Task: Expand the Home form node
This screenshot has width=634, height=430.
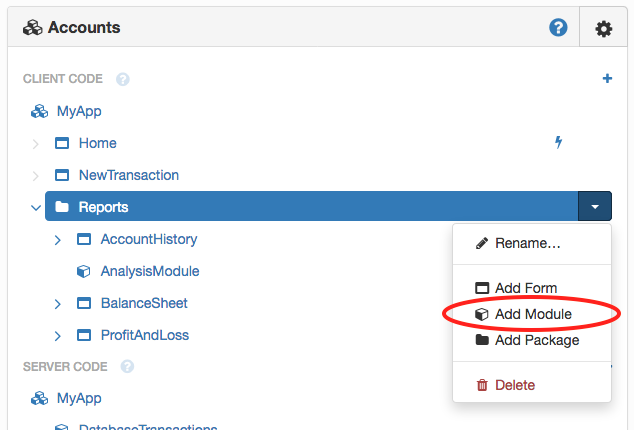Action: [x=36, y=143]
